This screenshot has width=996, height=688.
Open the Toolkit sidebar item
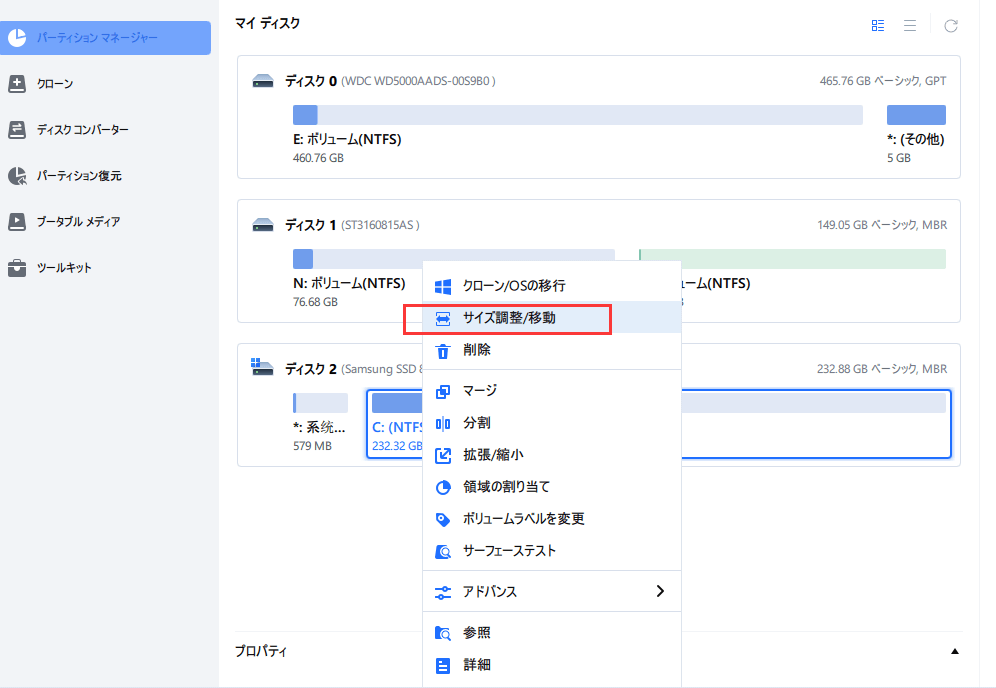coord(64,268)
